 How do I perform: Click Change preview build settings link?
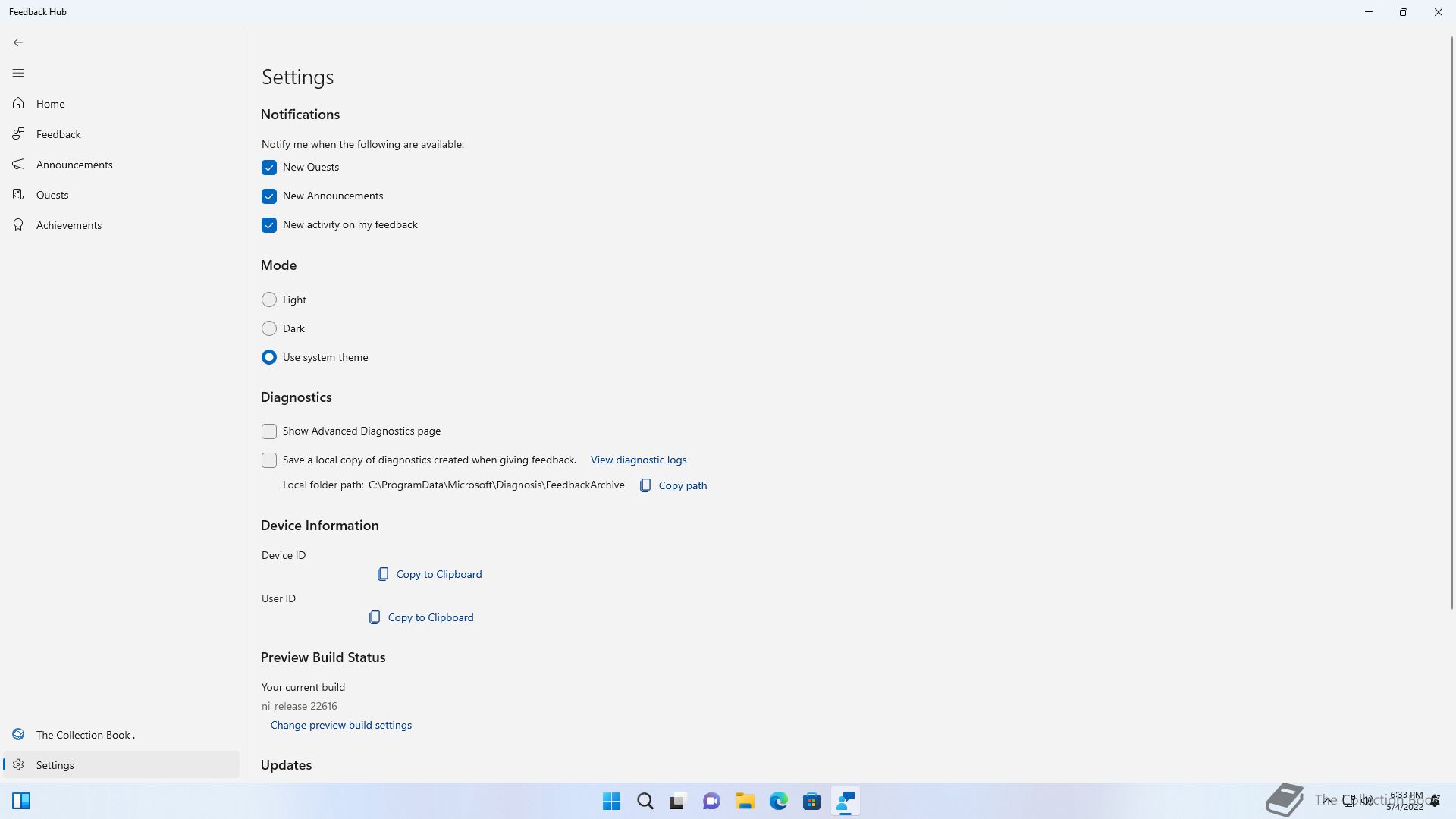[x=341, y=725]
